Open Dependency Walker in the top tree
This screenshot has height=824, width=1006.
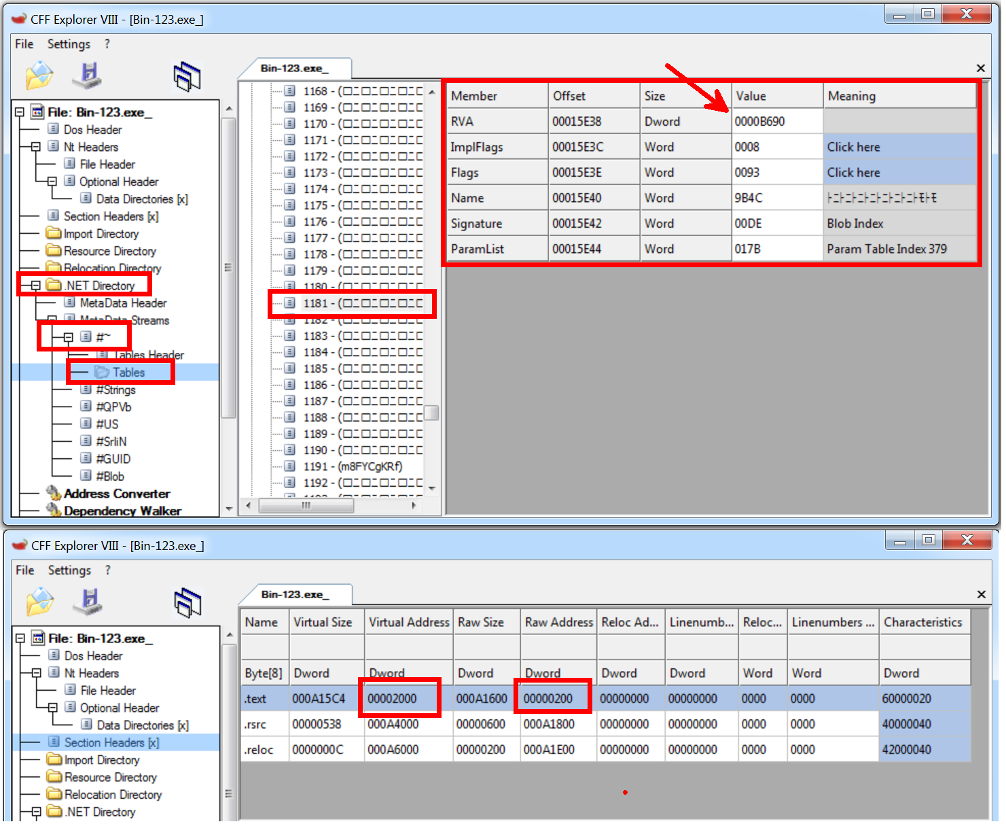122,511
